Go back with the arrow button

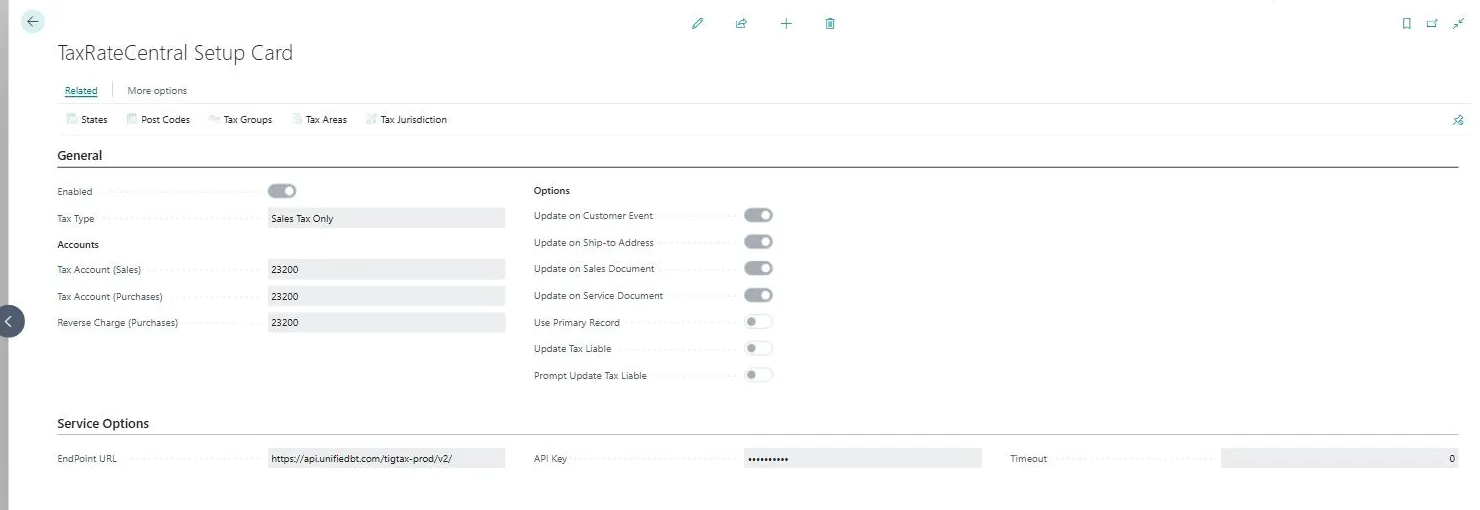[33, 21]
